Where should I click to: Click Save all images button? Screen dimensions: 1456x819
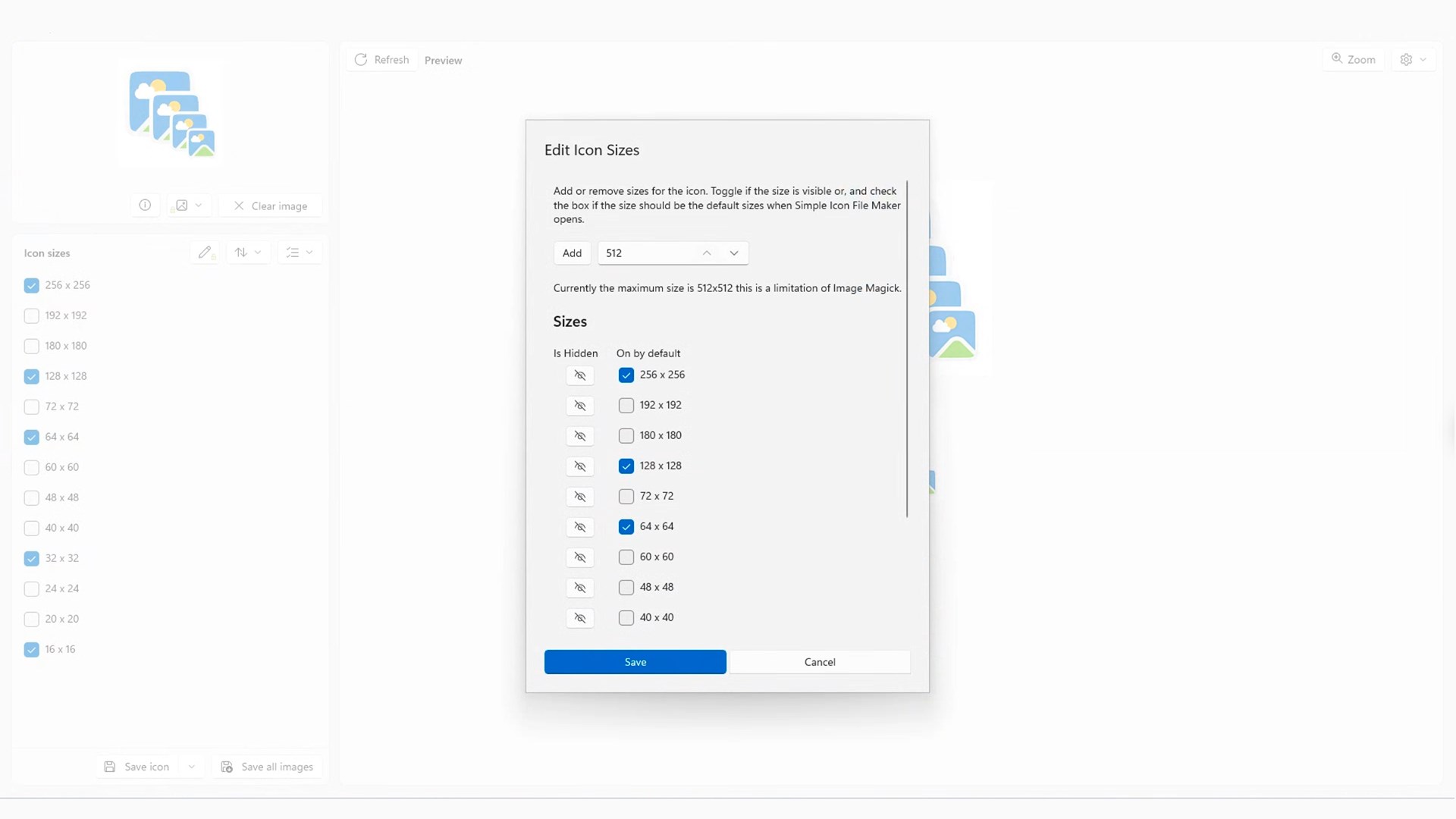267,767
